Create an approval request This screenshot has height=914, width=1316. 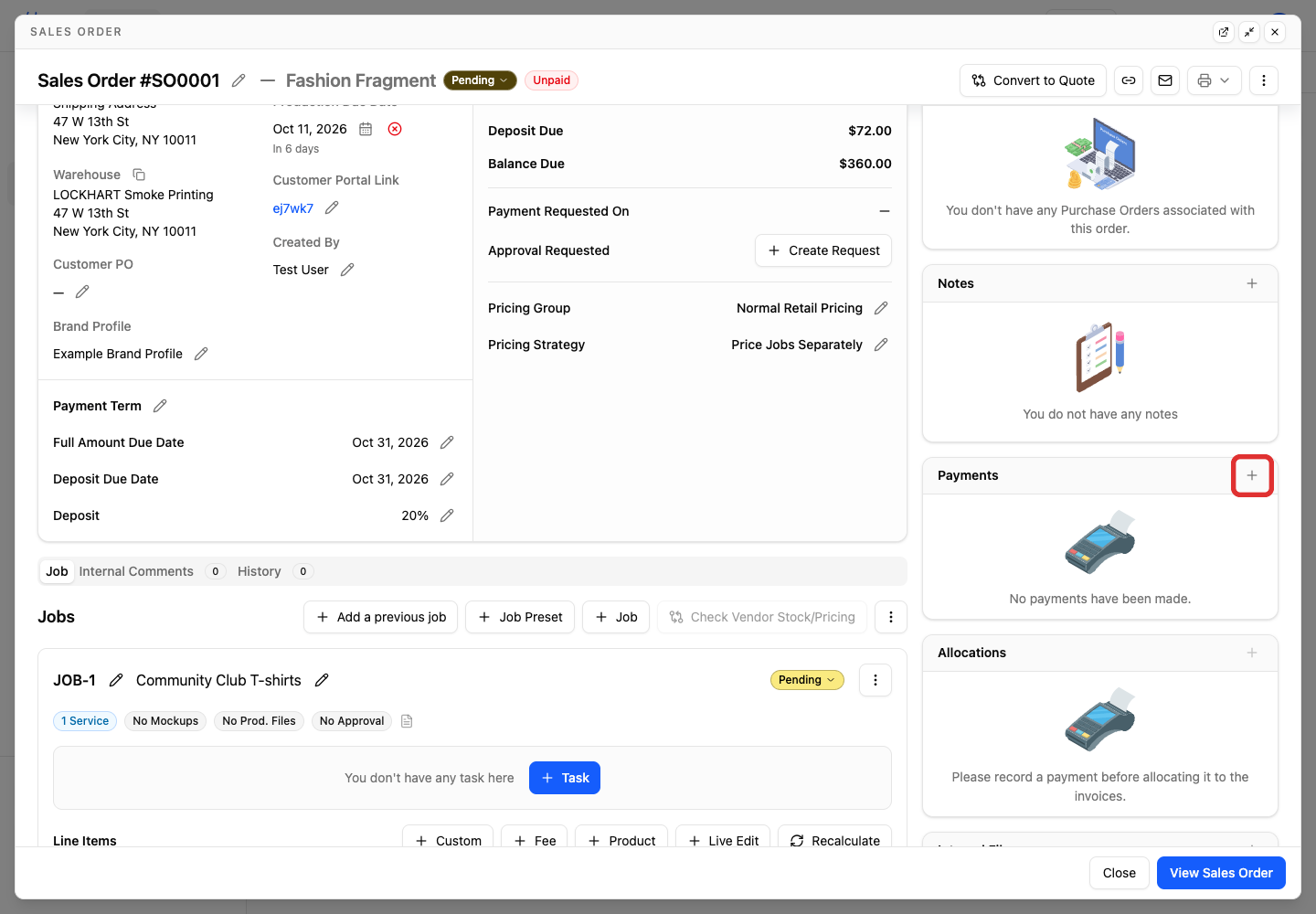pos(823,250)
